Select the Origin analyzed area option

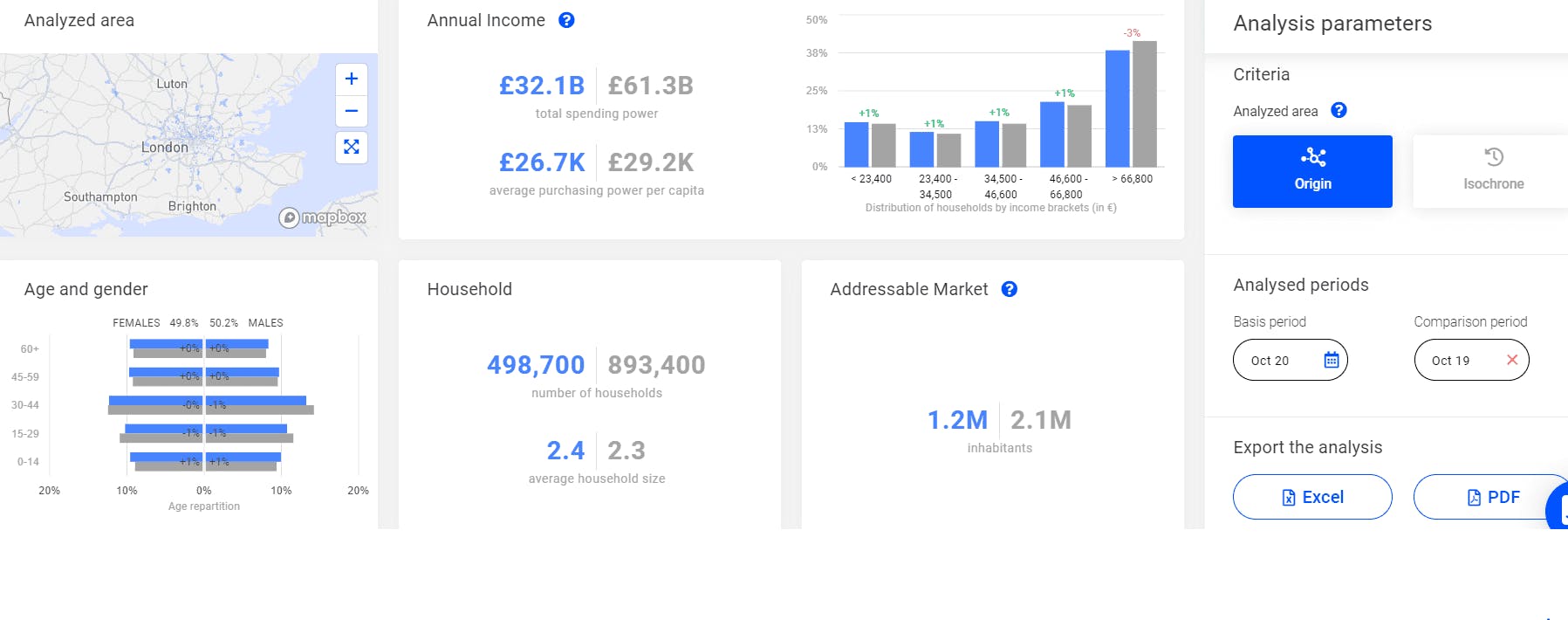1312,171
